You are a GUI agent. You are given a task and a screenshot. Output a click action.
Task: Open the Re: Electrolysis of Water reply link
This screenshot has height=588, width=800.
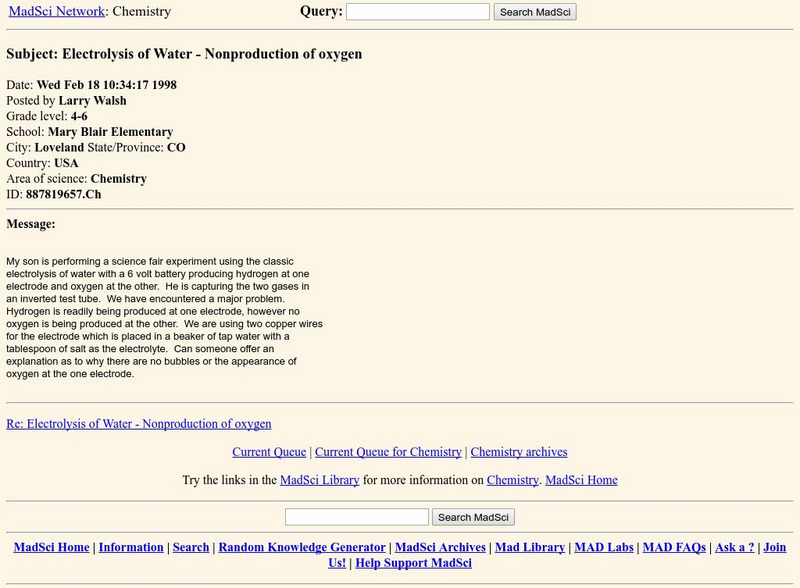(139, 424)
